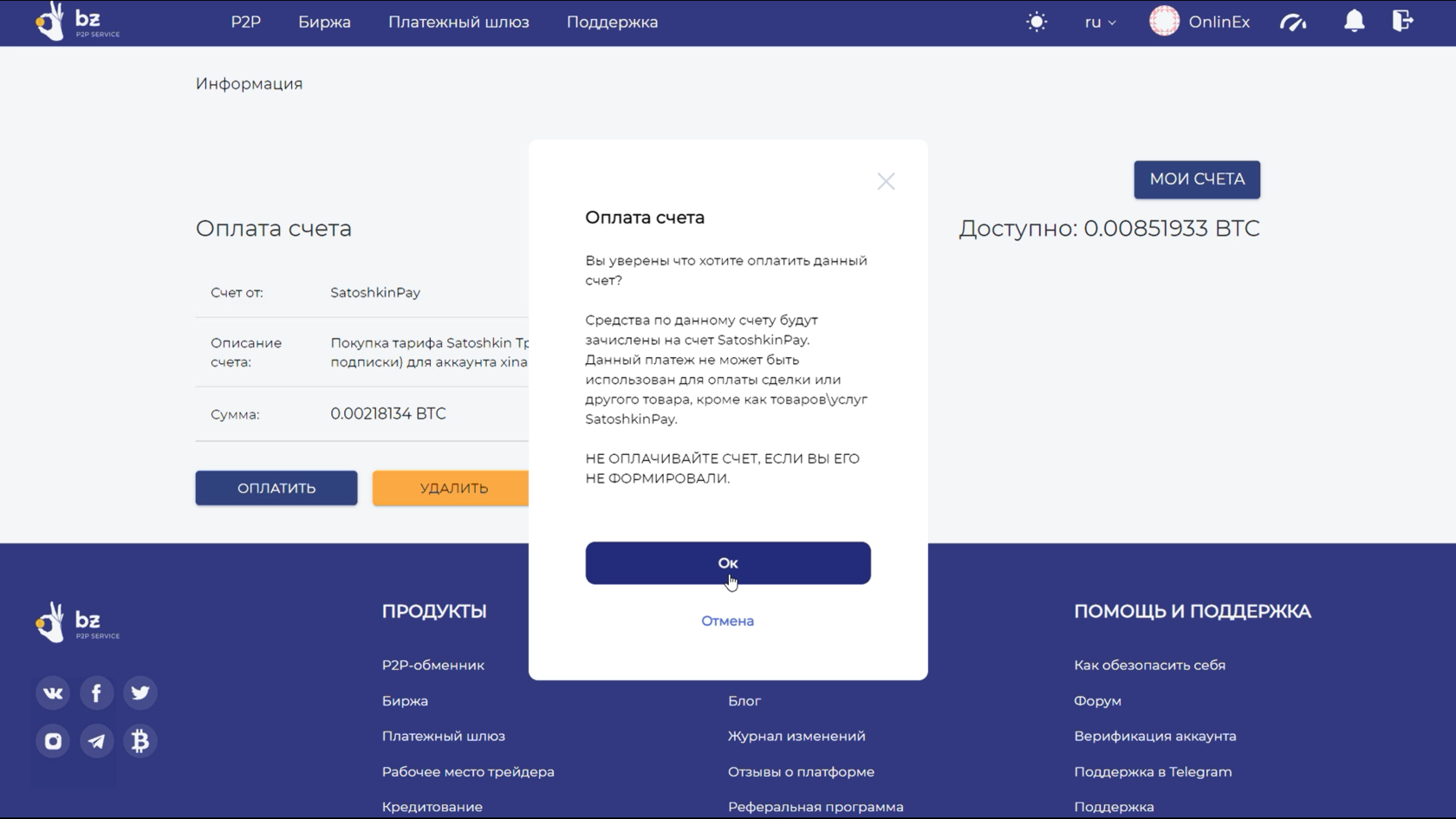Click Отмена to cancel payment
The width and height of the screenshot is (1456, 819).
coord(728,621)
